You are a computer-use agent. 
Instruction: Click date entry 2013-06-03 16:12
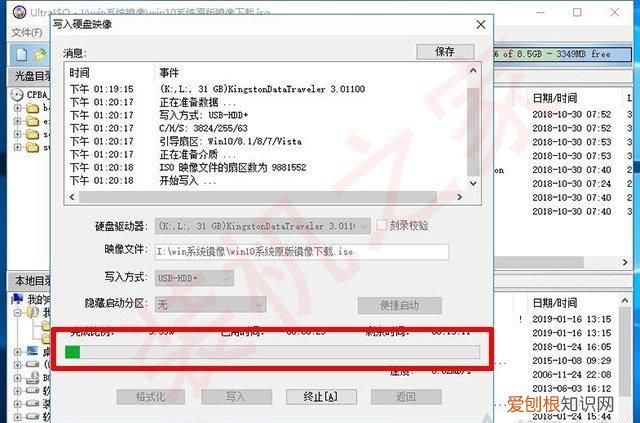pos(571,388)
